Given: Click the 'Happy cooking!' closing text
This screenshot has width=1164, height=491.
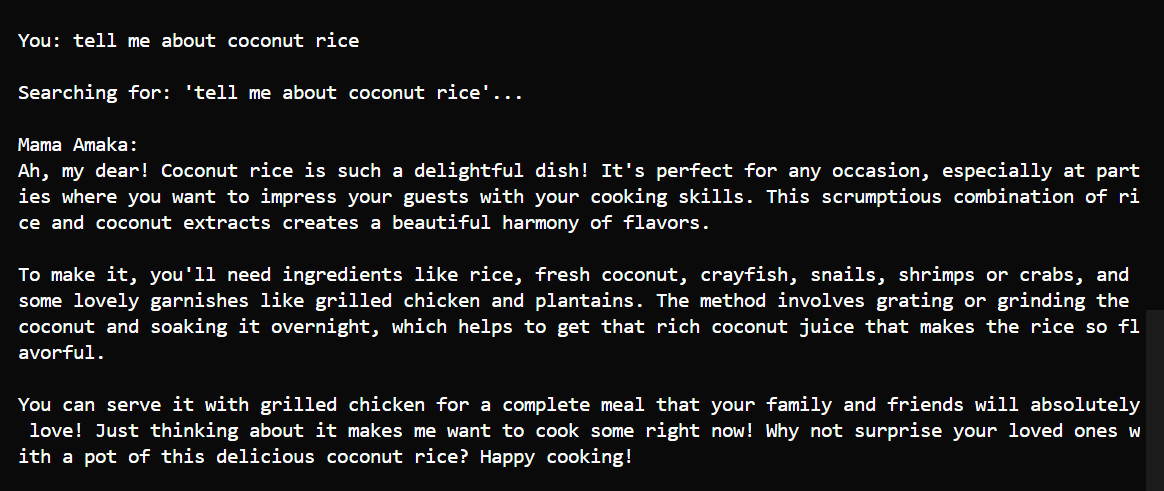Looking at the screenshot, I should (x=556, y=457).
